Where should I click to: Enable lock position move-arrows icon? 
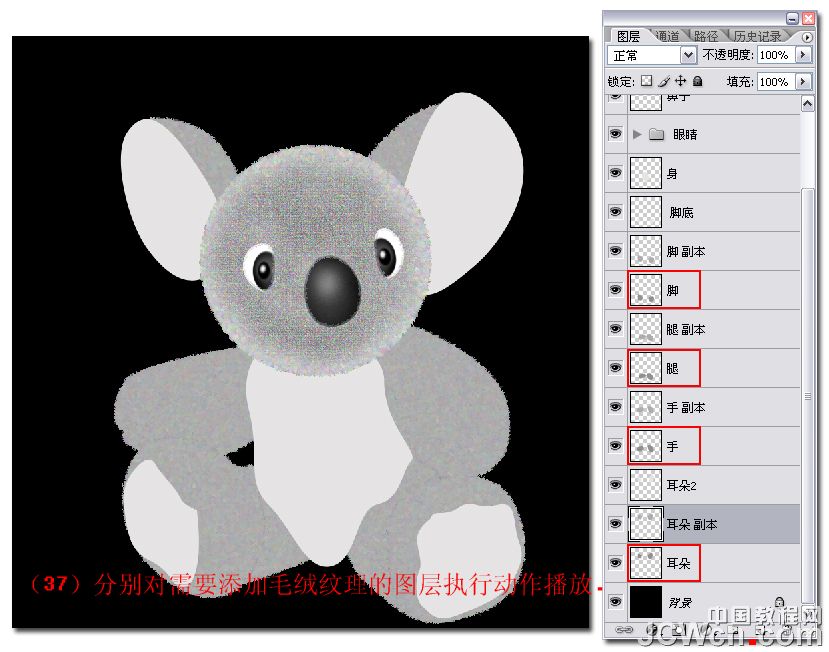[x=680, y=81]
